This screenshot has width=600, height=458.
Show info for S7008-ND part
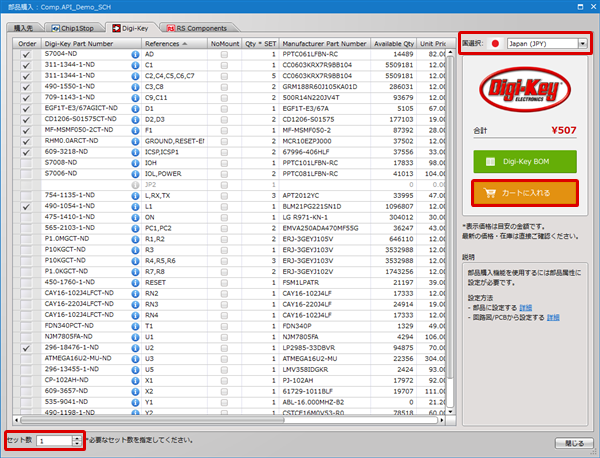point(135,163)
